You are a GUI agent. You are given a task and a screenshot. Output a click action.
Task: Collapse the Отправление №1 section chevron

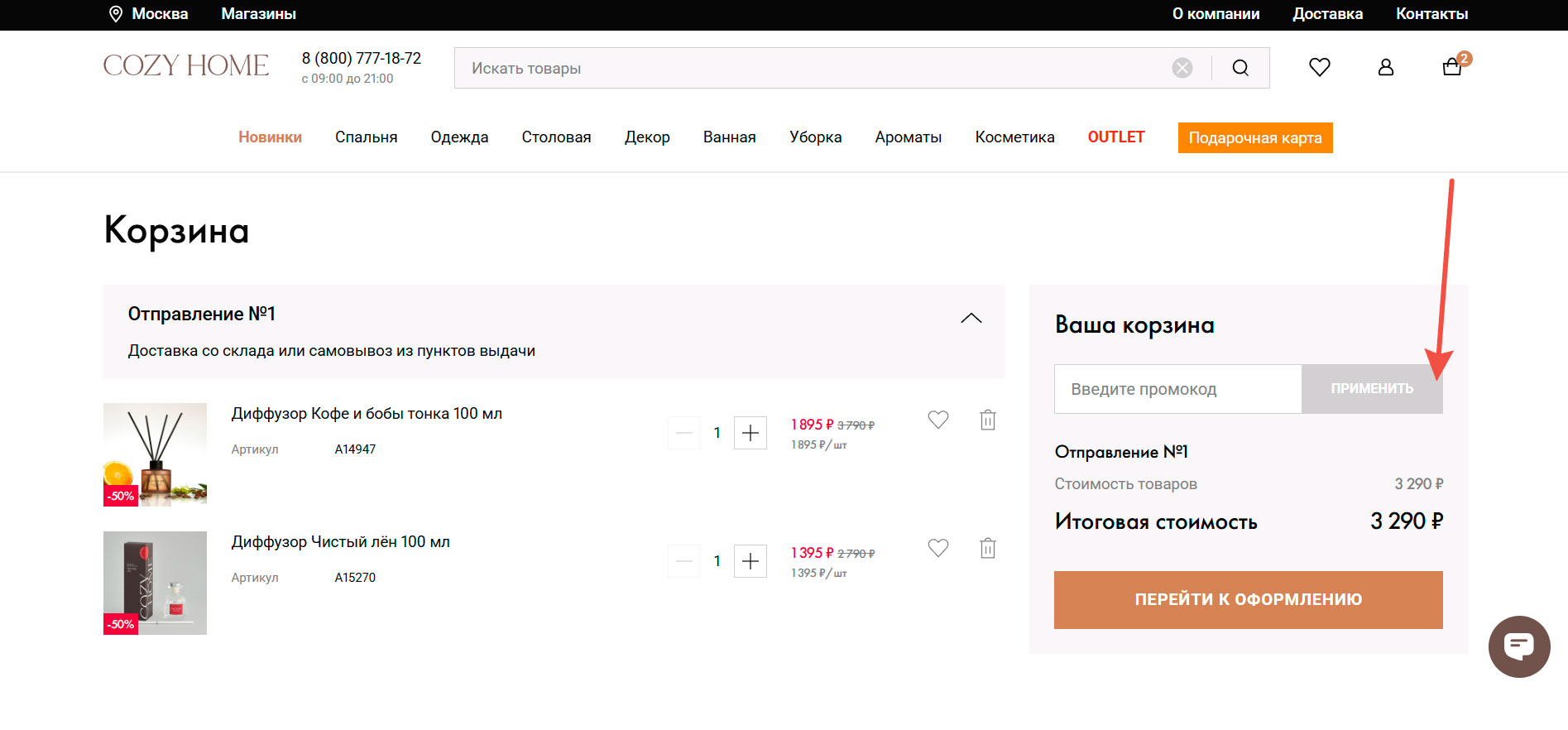(x=971, y=318)
